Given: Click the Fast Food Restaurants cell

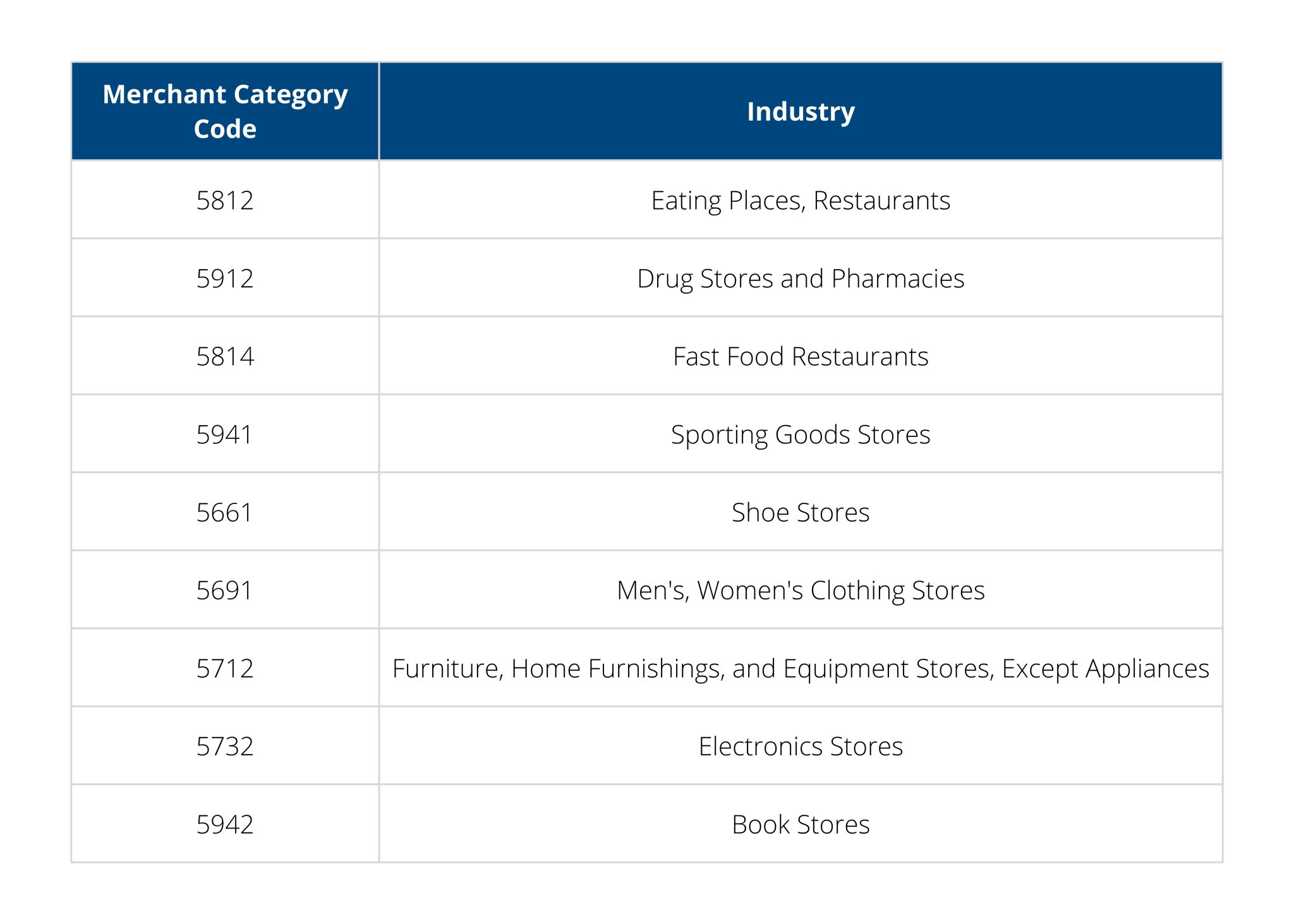Looking at the screenshot, I should (x=801, y=356).
